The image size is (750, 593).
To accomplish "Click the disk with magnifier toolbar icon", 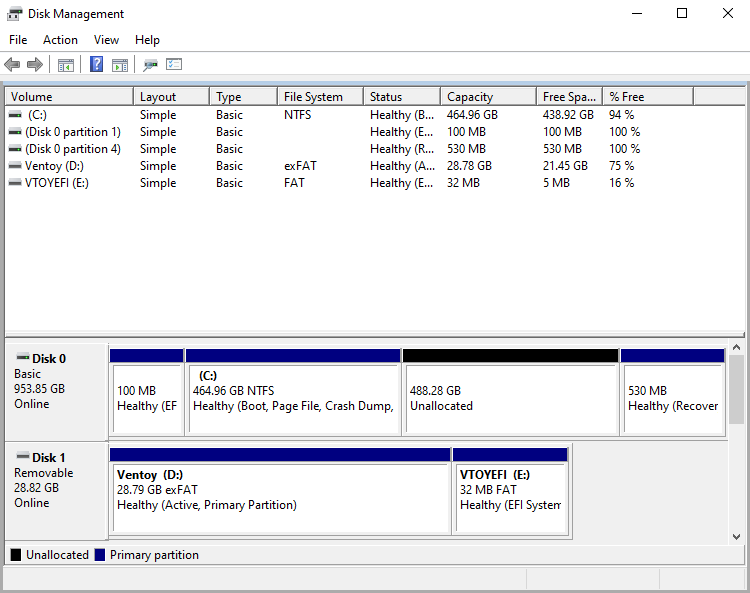I will (150, 65).
